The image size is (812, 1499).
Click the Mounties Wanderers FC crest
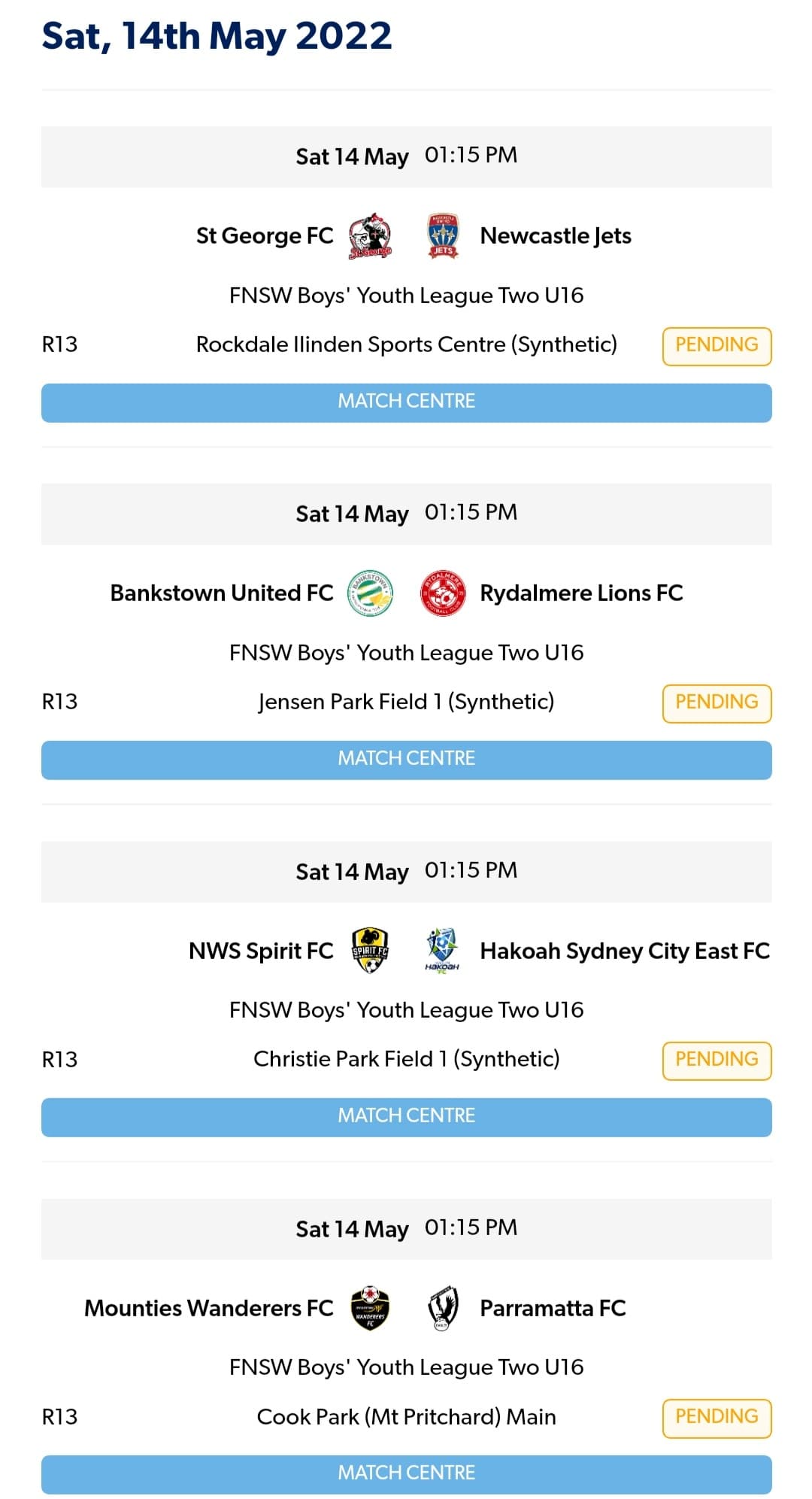click(x=370, y=1307)
